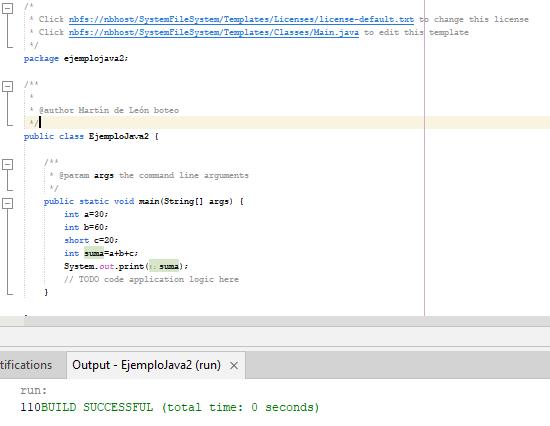This screenshot has height=426, width=550.
Task: Click the line 'int suma=a+b+c;'
Action: [101, 253]
